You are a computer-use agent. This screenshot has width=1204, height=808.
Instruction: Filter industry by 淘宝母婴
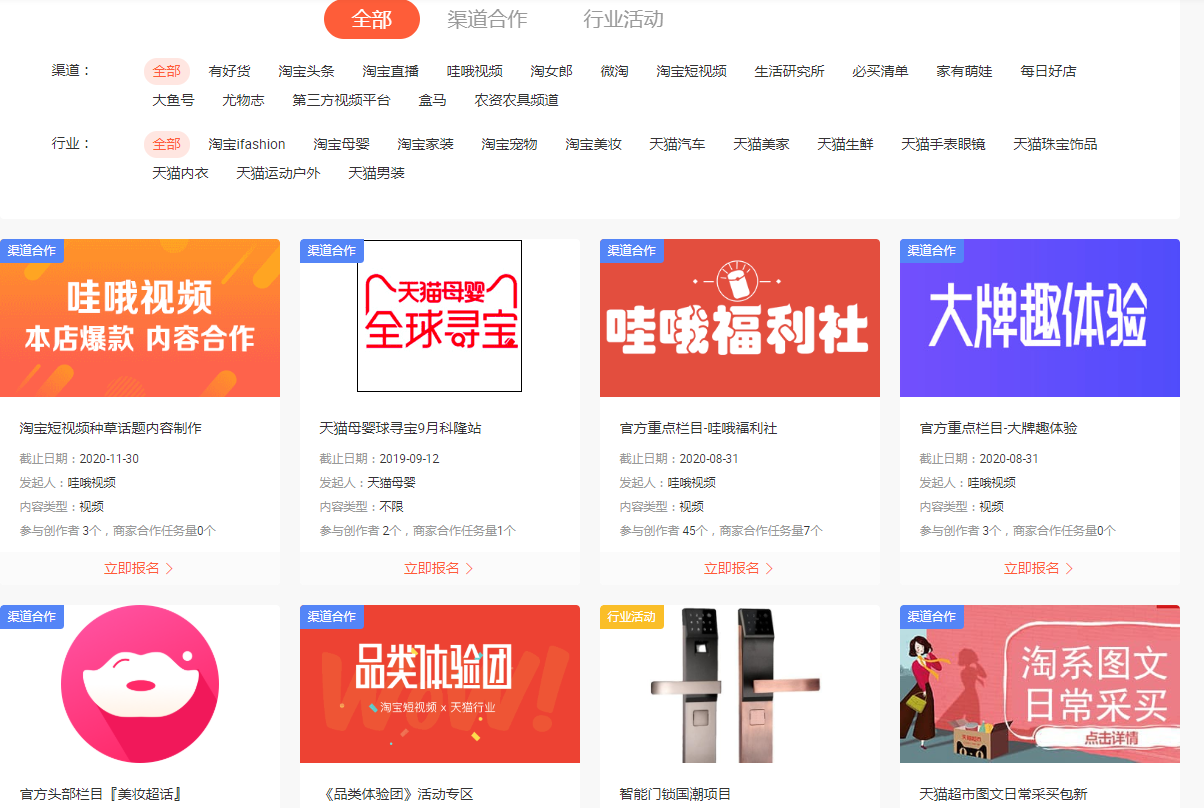point(341,144)
